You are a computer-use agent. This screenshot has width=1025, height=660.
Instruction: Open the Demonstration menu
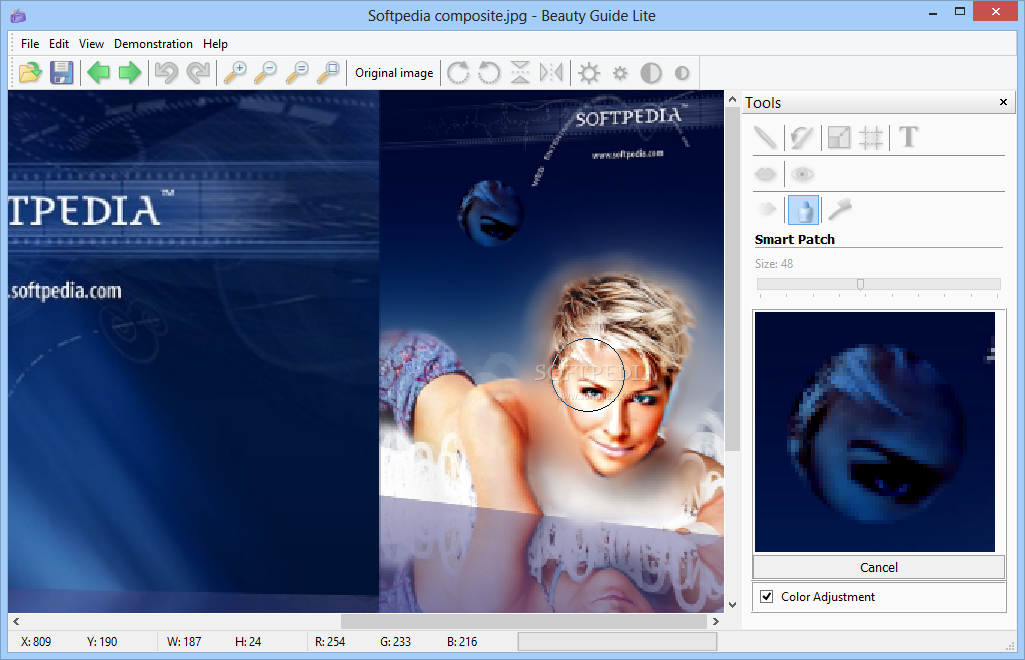(153, 44)
